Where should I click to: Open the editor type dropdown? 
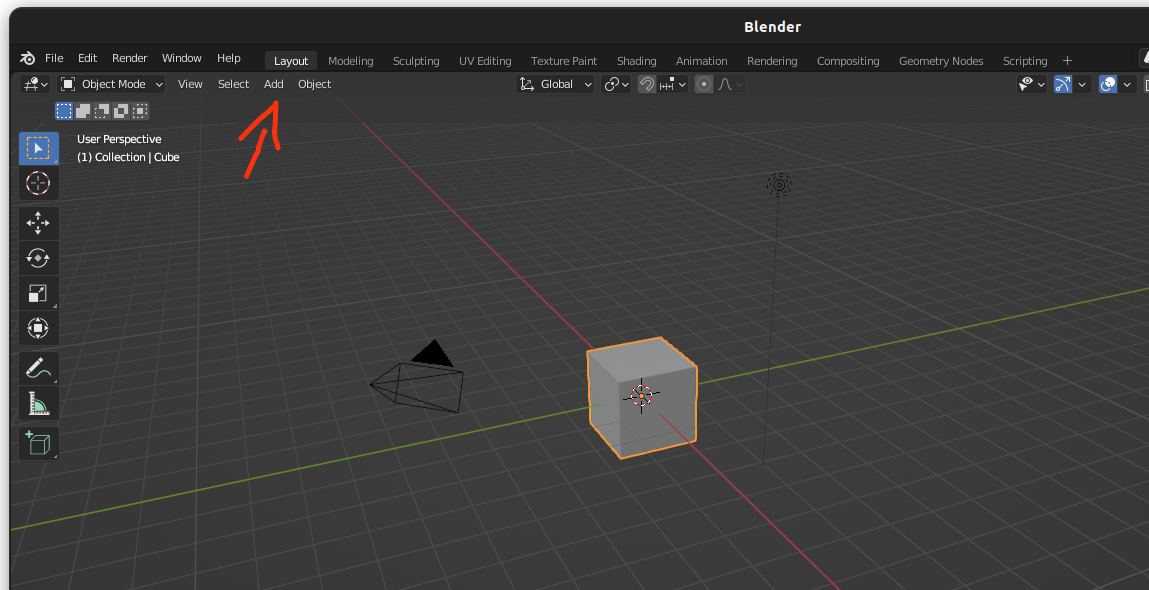pyautogui.click(x=35, y=84)
